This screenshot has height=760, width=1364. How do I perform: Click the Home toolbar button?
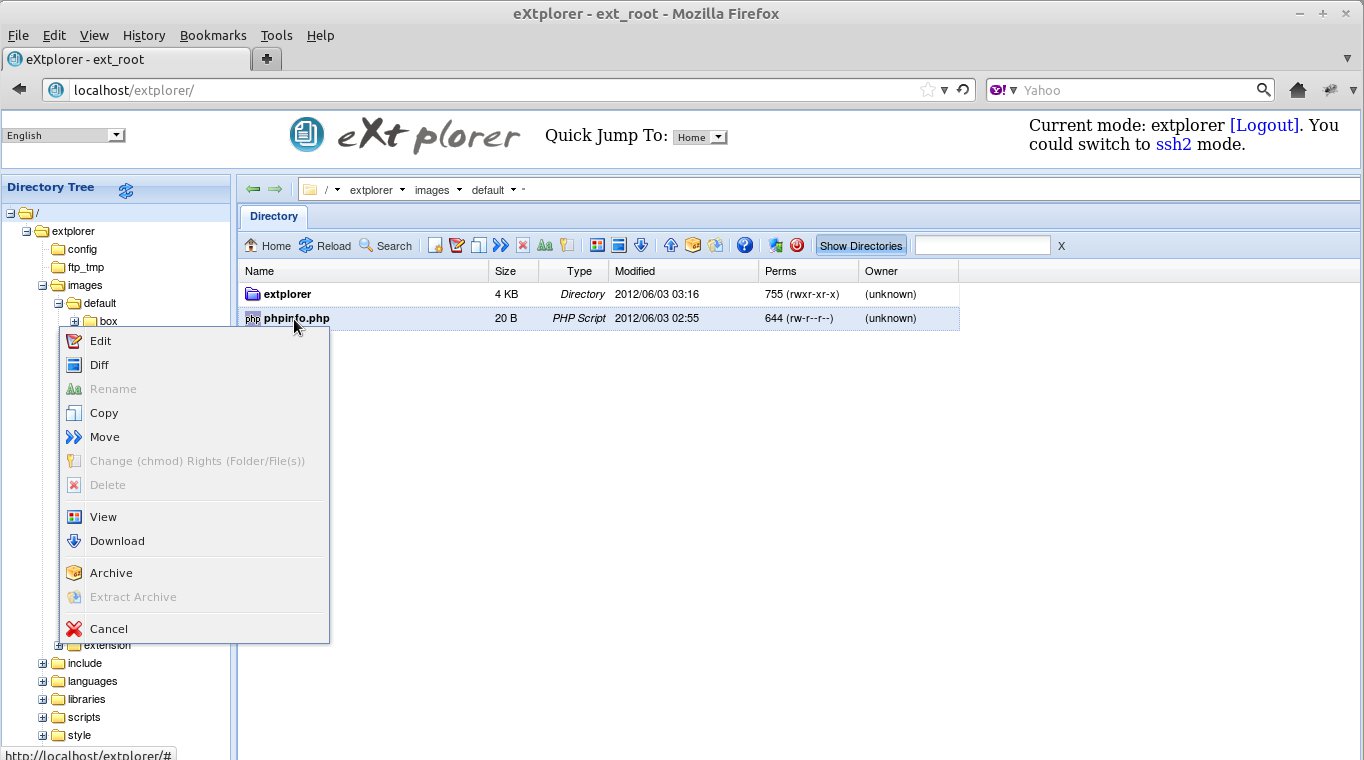coord(268,245)
